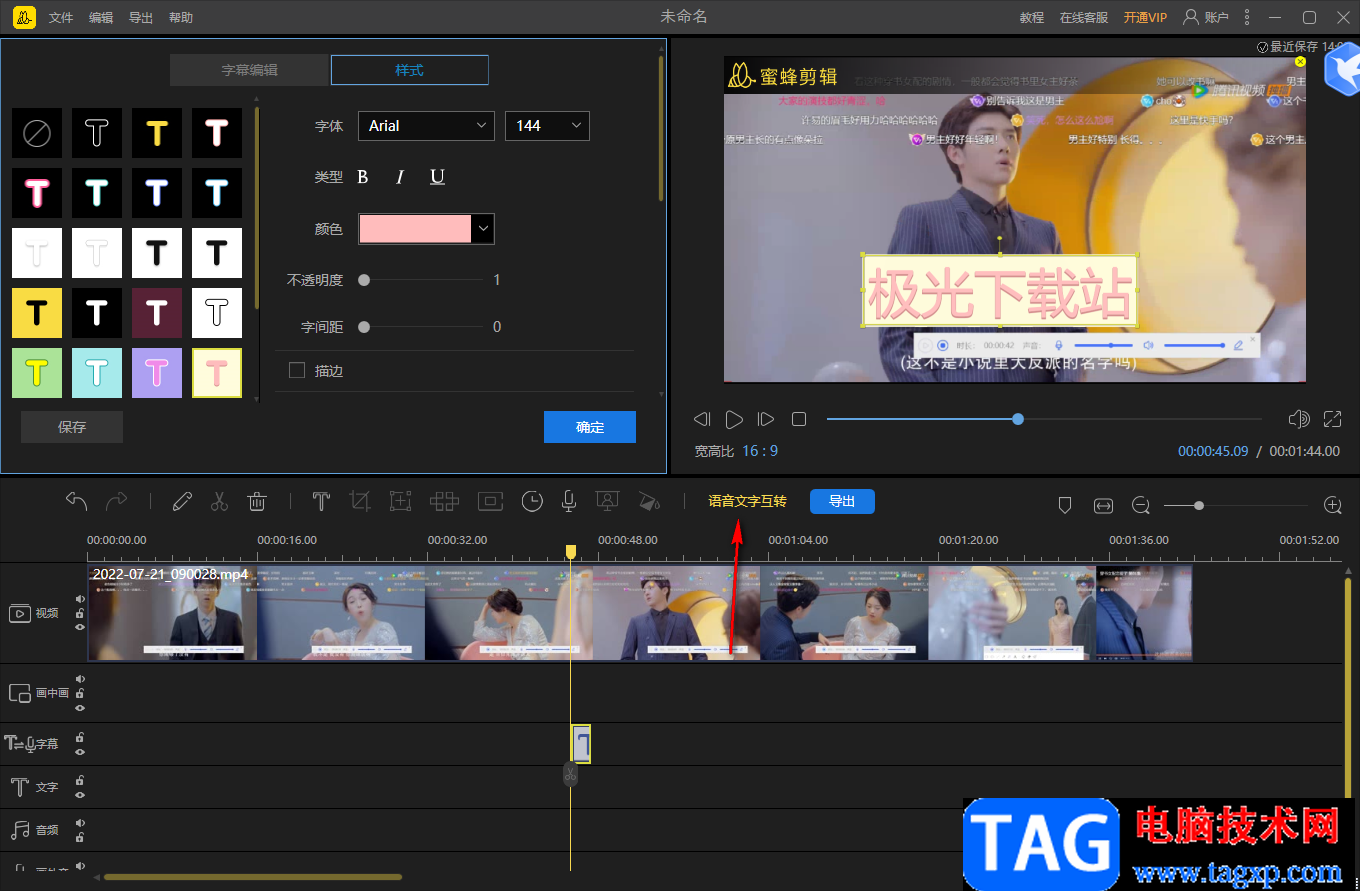The image size is (1360, 891).
Task: Toggle italic text formatting
Action: 400,177
